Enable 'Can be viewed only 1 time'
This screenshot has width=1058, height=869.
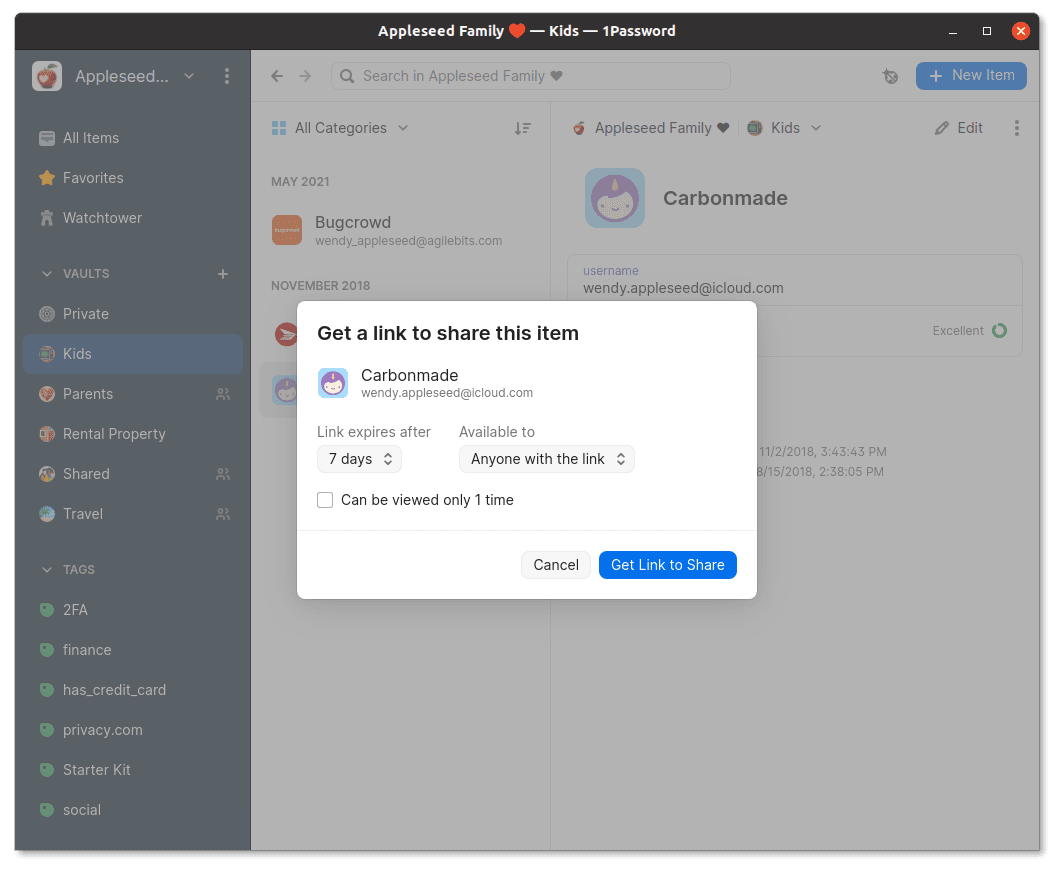325,499
